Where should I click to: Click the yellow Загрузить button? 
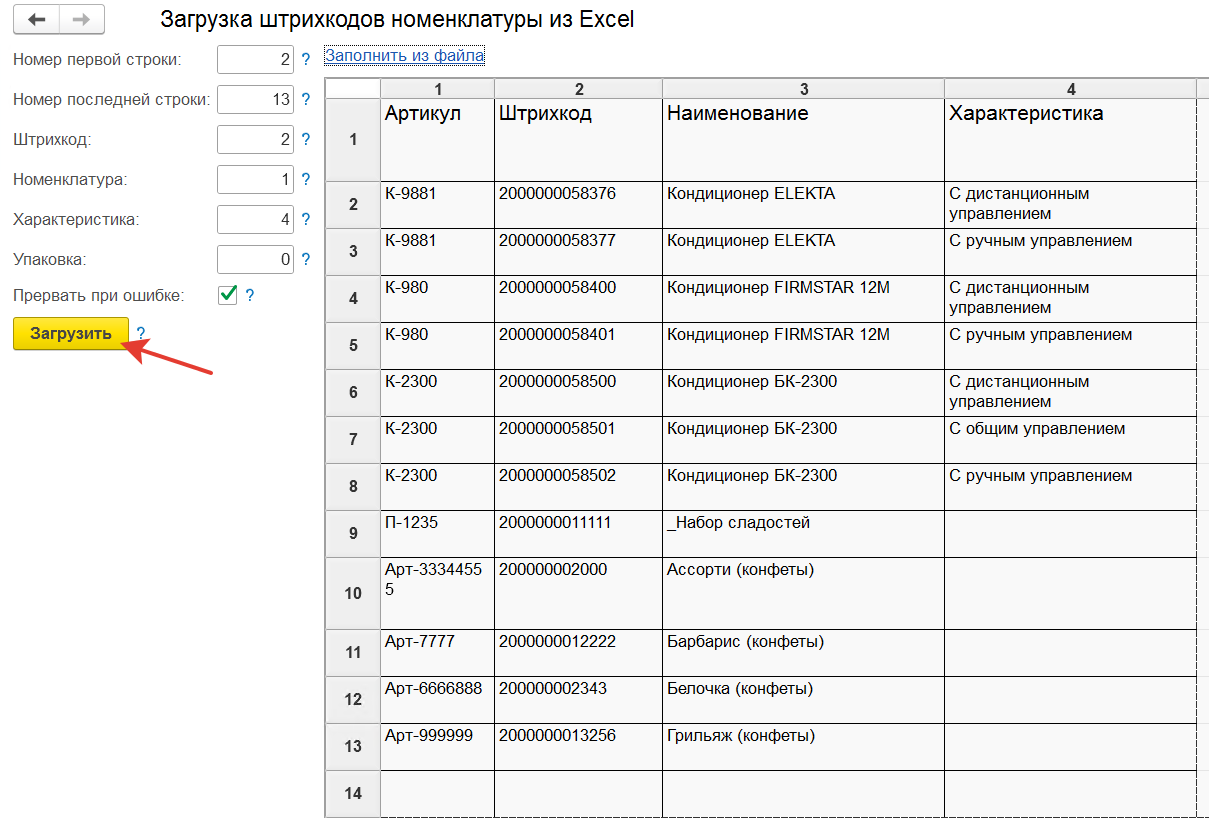click(71, 333)
